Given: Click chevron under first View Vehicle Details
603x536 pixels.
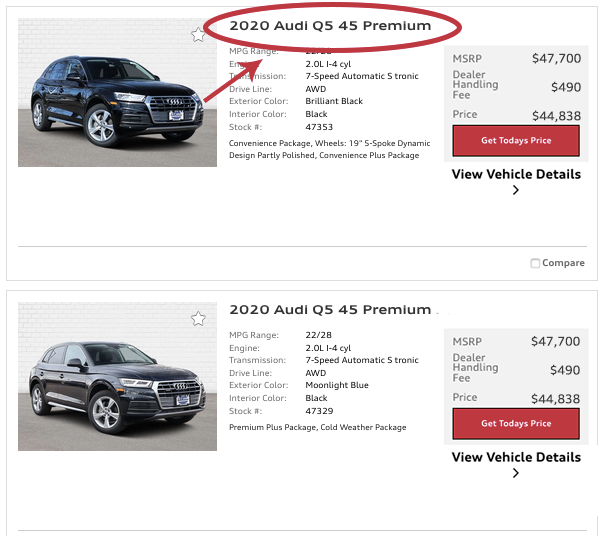Looking at the screenshot, I should (x=516, y=190).
